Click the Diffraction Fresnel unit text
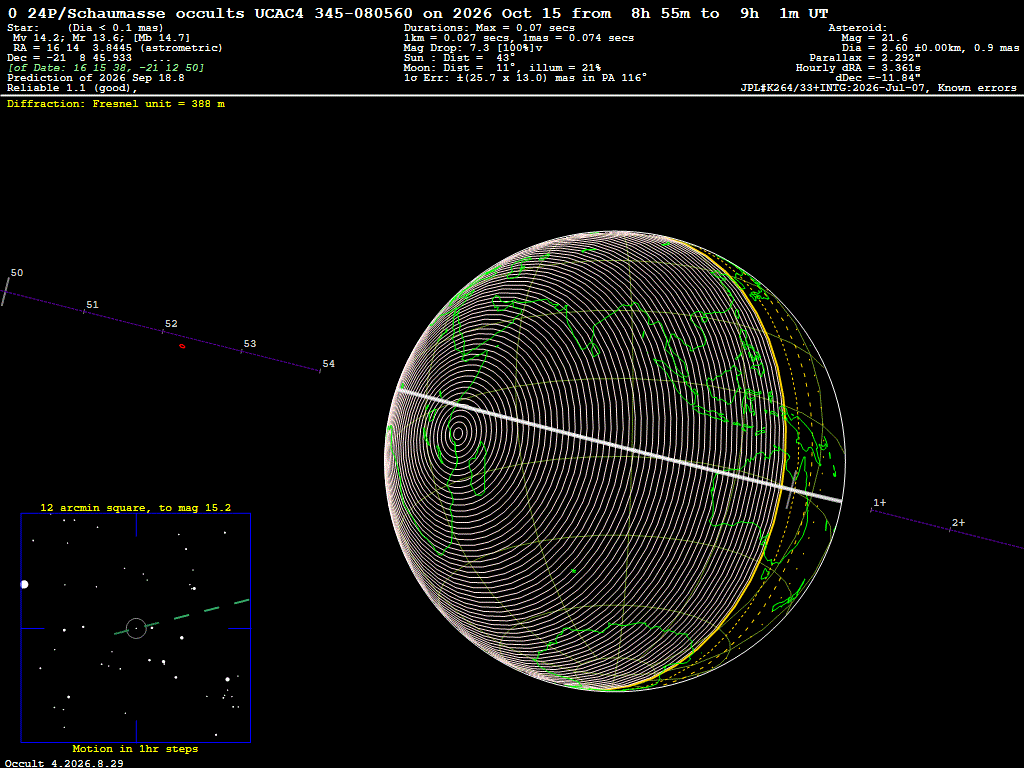Viewport: 1024px width, 768px height. (116, 104)
